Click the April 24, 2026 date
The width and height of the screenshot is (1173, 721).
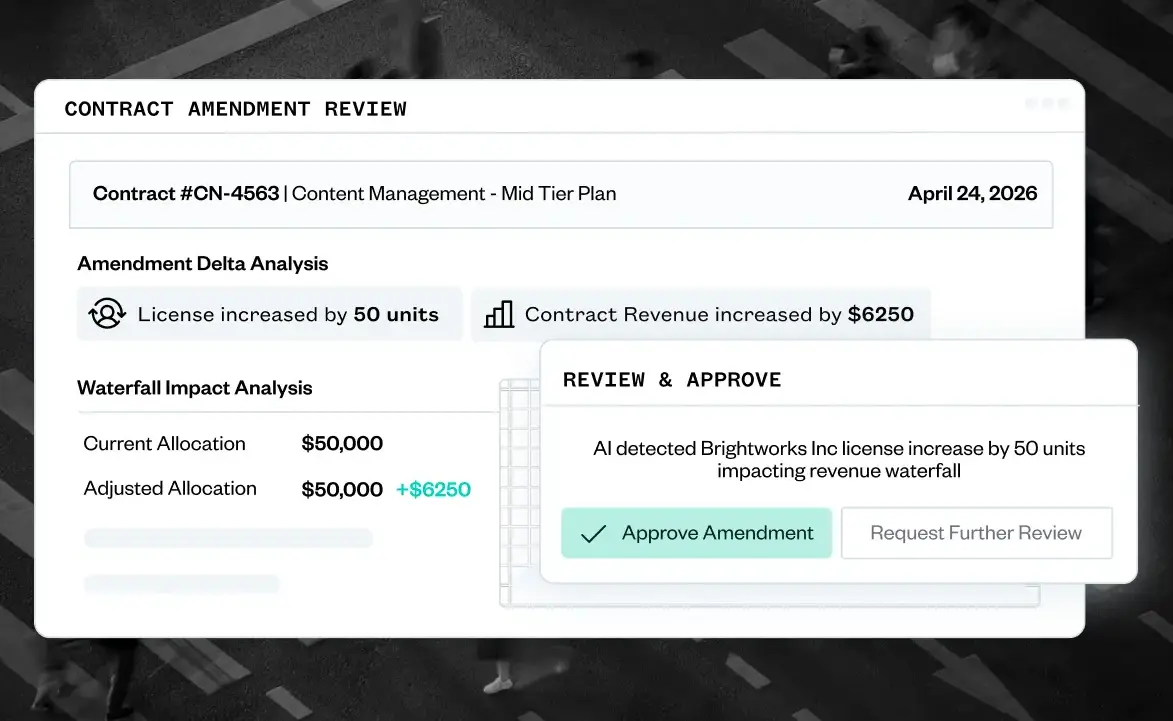click(972, 193)
